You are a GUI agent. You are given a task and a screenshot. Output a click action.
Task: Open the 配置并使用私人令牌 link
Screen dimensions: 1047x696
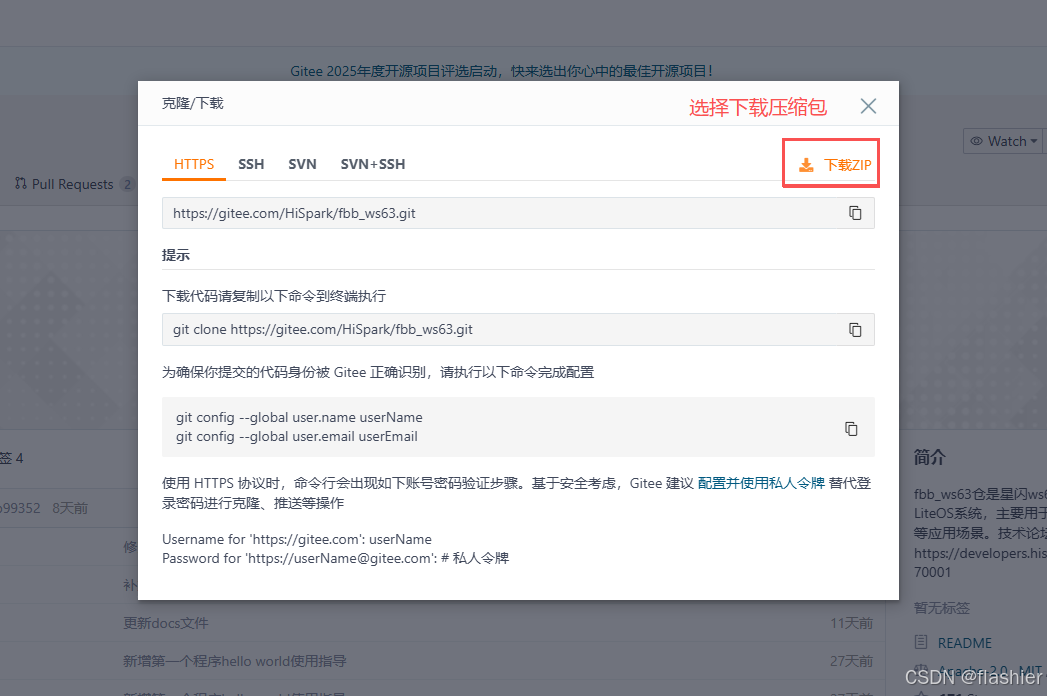tap(761, 483)
